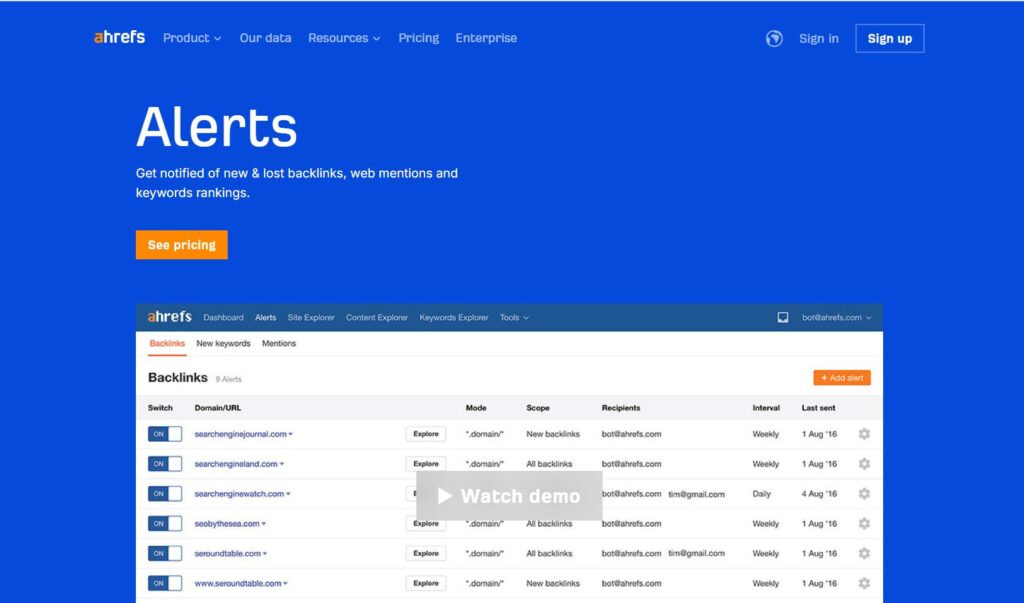Open the Tools dropdown in the app bar
This screenshot has height=603, width=1024.
pyautogui.click(x=514, y=317)
